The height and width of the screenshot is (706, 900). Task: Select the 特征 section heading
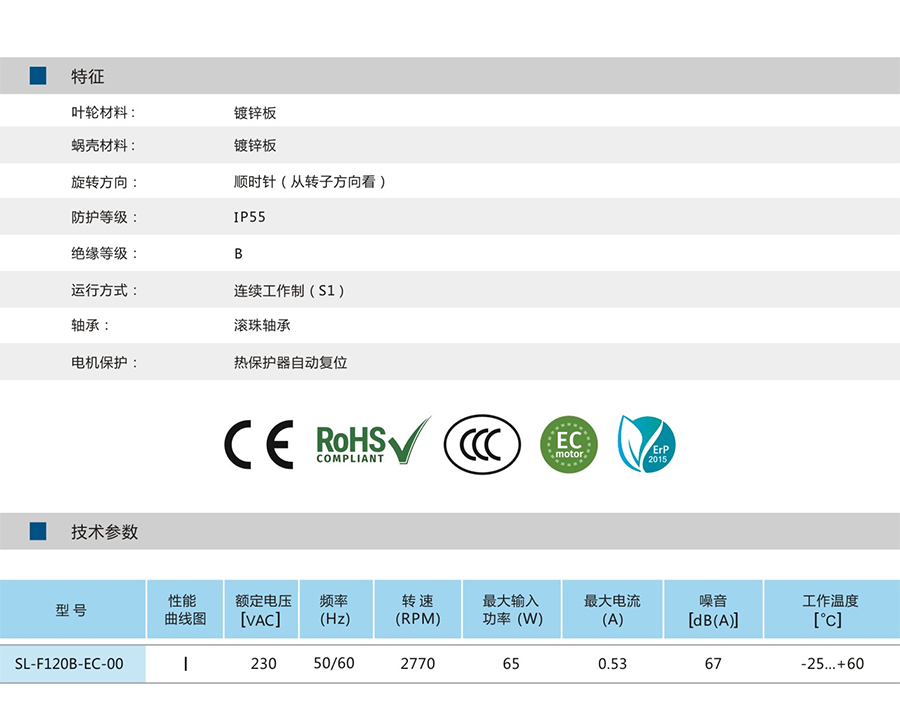[87, 77]
